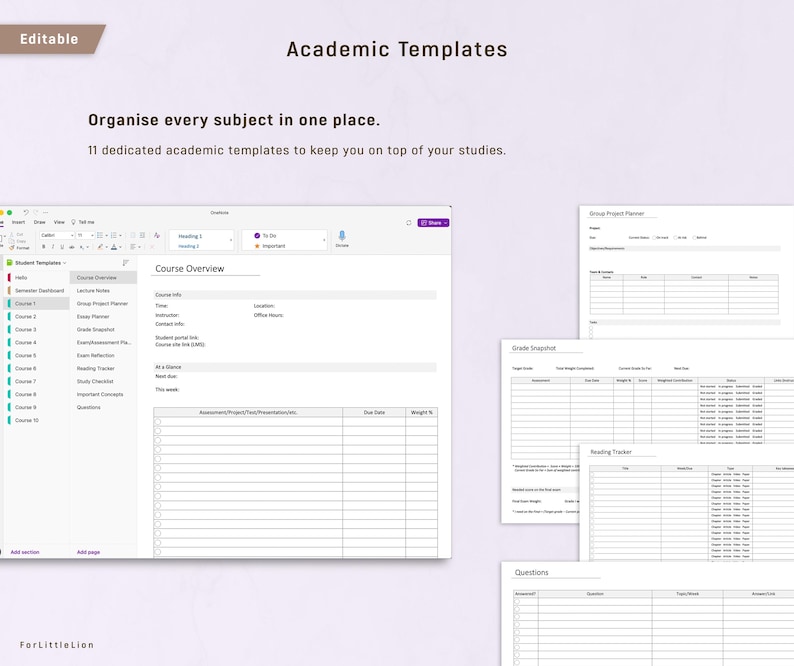The image size is (794, 666).
Task: Check first Answered checkbox in Questions page
Action: 517,602
